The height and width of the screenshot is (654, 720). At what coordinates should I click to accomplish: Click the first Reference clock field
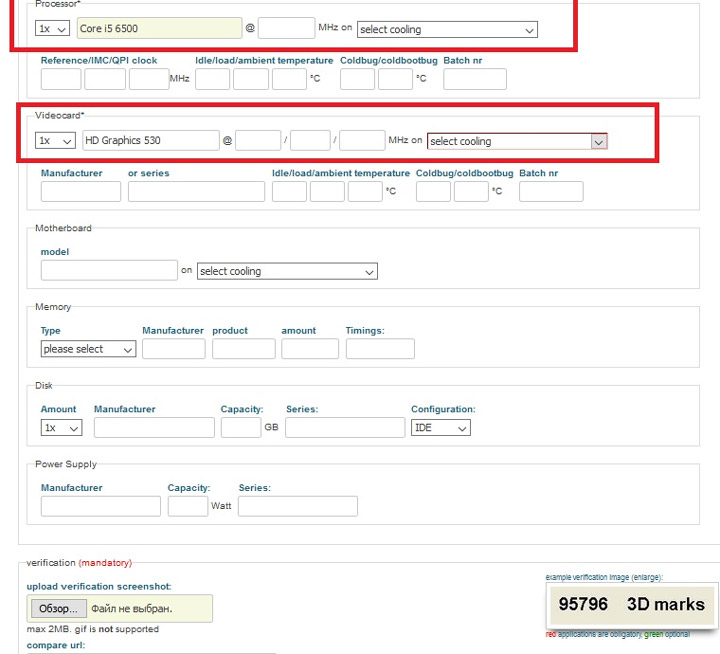pos(61,79)
